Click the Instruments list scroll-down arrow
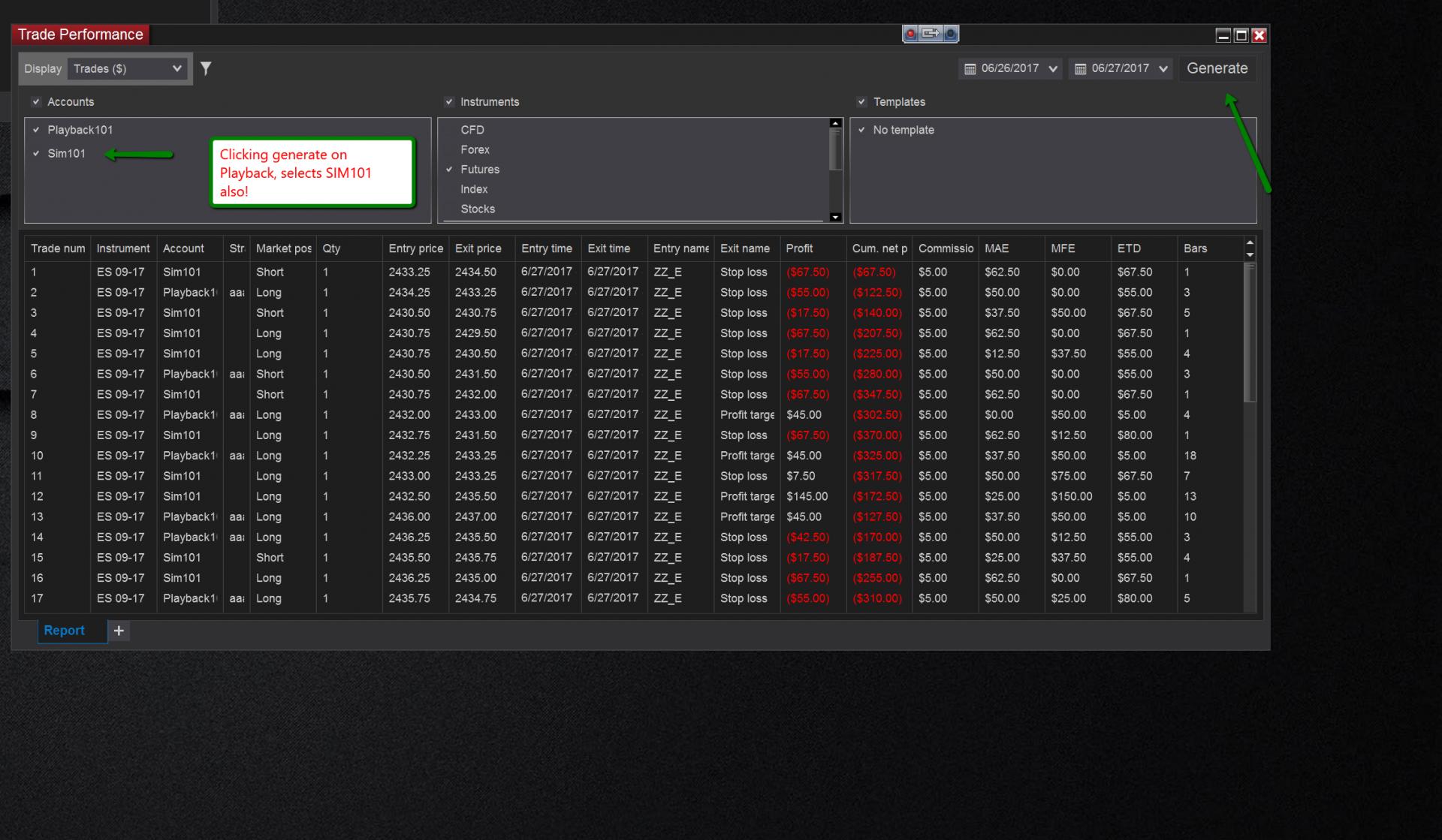 (835, 217)
